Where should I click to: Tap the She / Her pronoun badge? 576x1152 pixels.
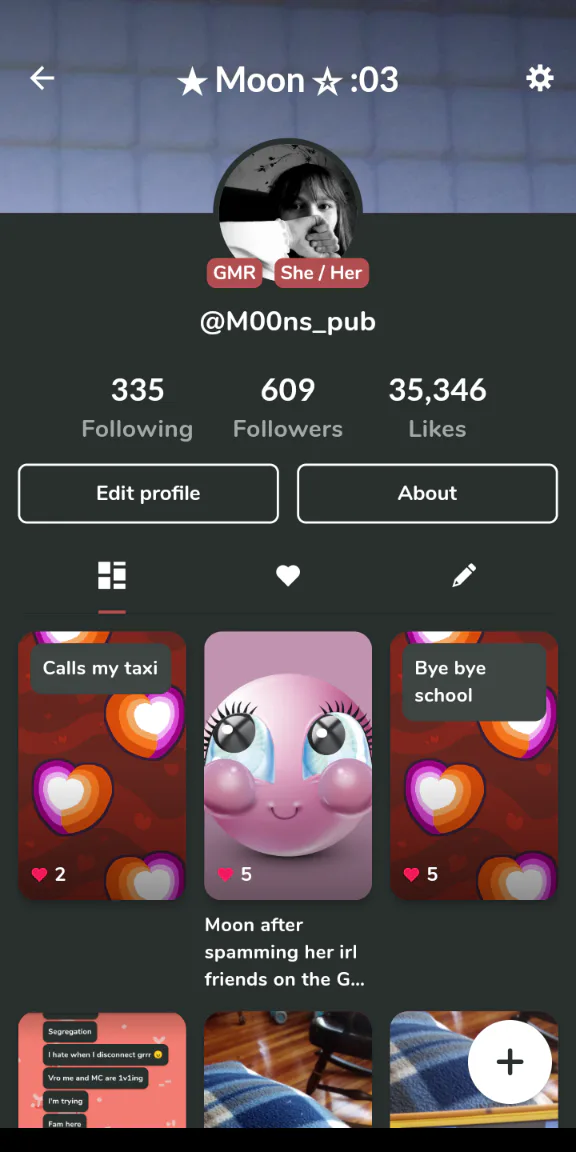tap(321, 273)
